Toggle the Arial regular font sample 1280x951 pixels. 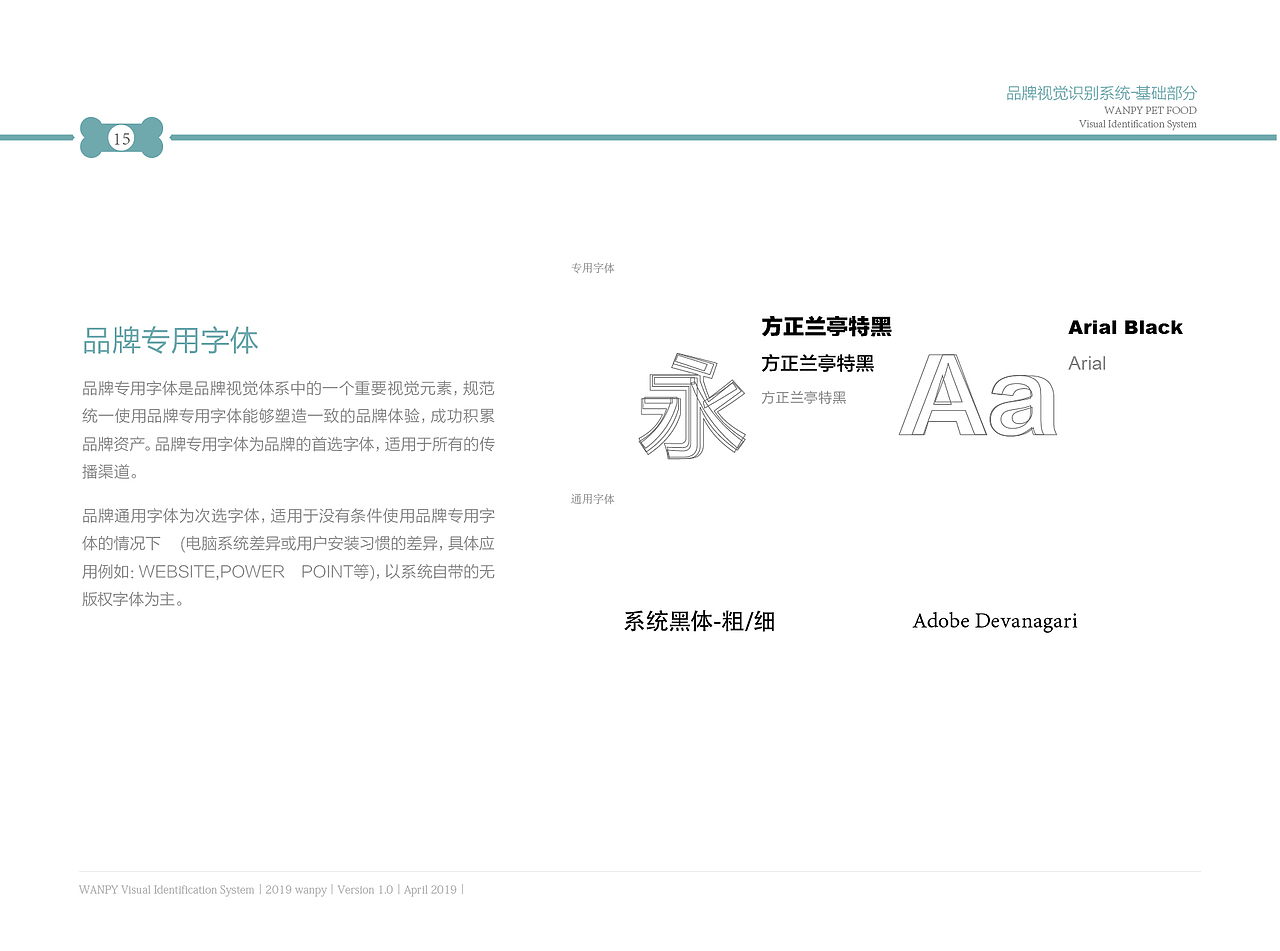[1087, 363]
